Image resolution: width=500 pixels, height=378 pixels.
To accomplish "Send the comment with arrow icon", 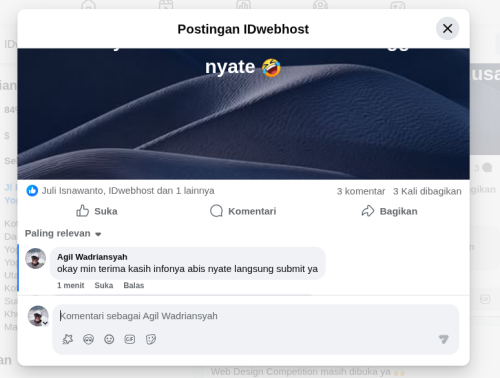I will [x=444, y=339].
